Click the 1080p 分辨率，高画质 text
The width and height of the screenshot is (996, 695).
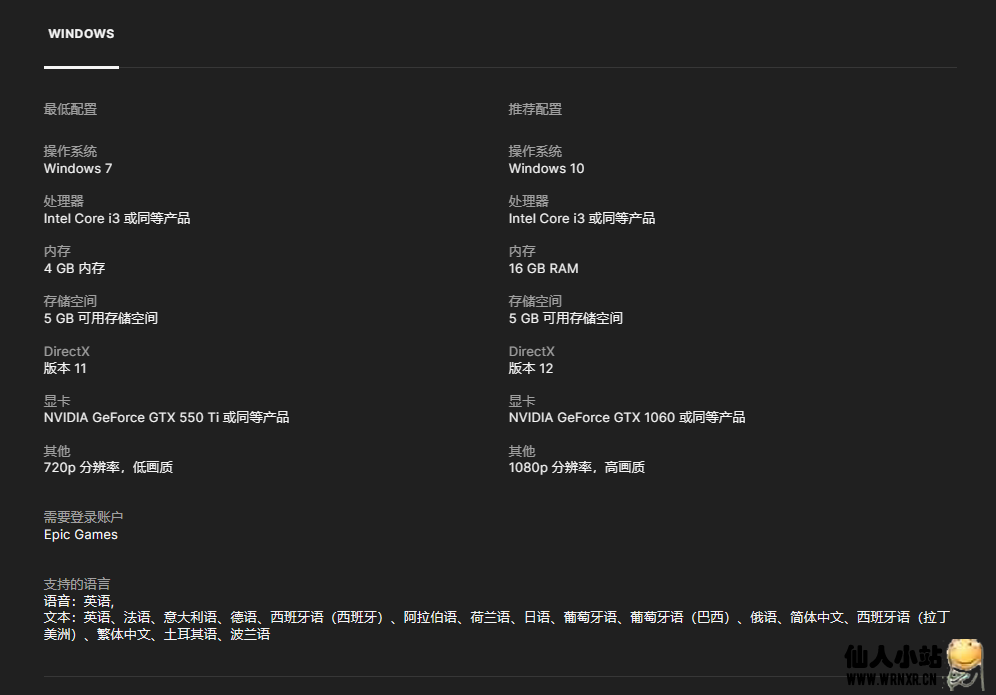[x=576, y=467]
